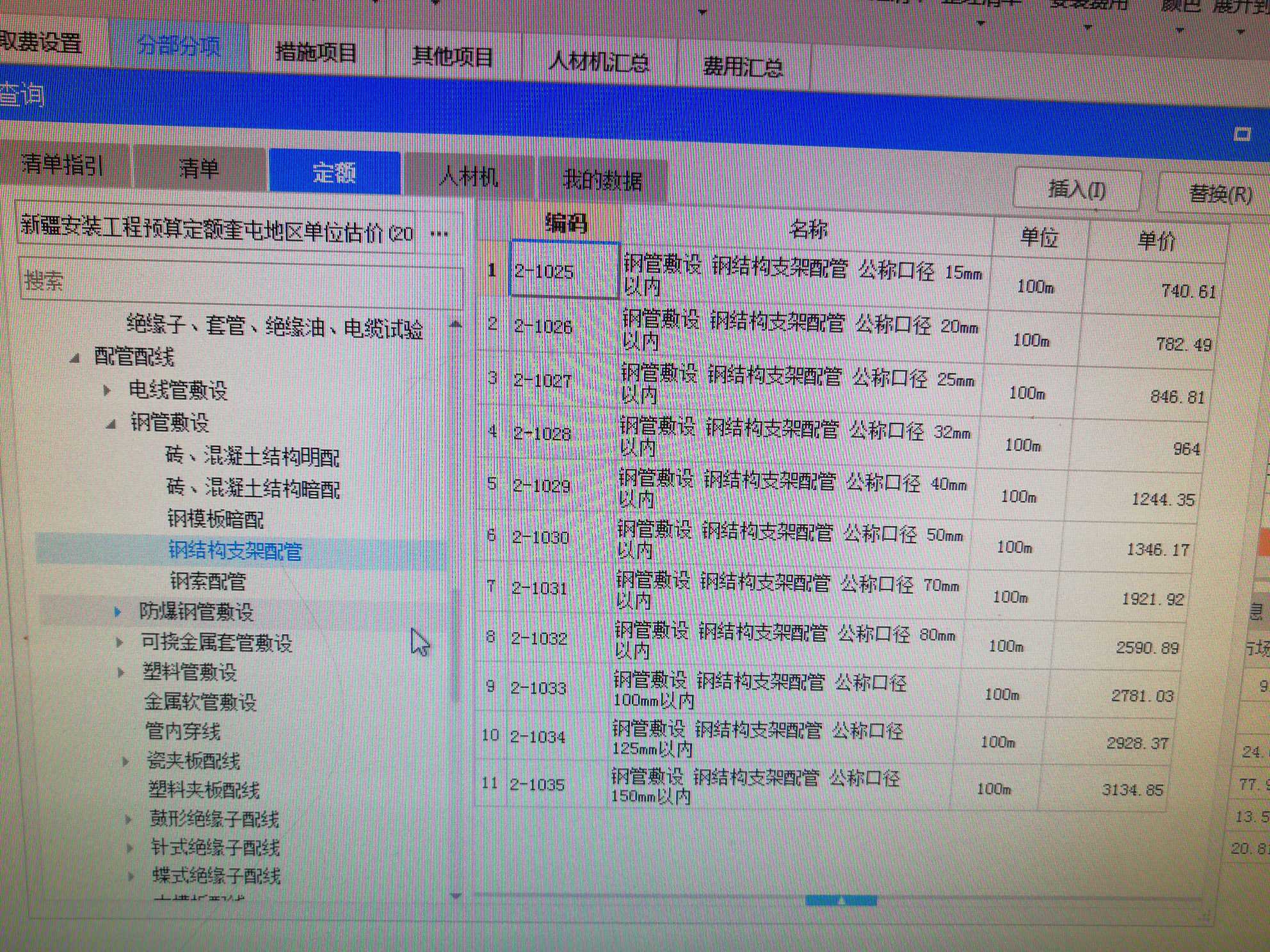Click into the 搜索 search field
Screen dimensions: 1270x952
(x=240, y=281)
